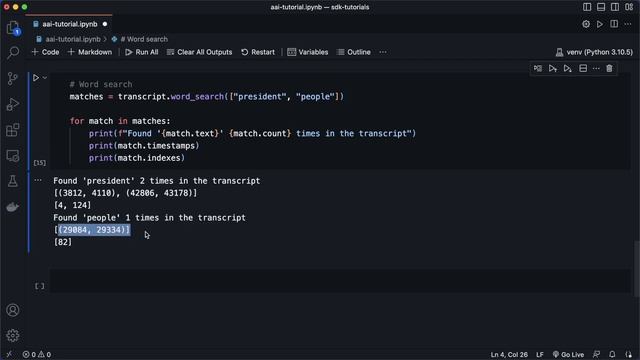Open errors and warnings in status bar

click(x=37, y=354)
